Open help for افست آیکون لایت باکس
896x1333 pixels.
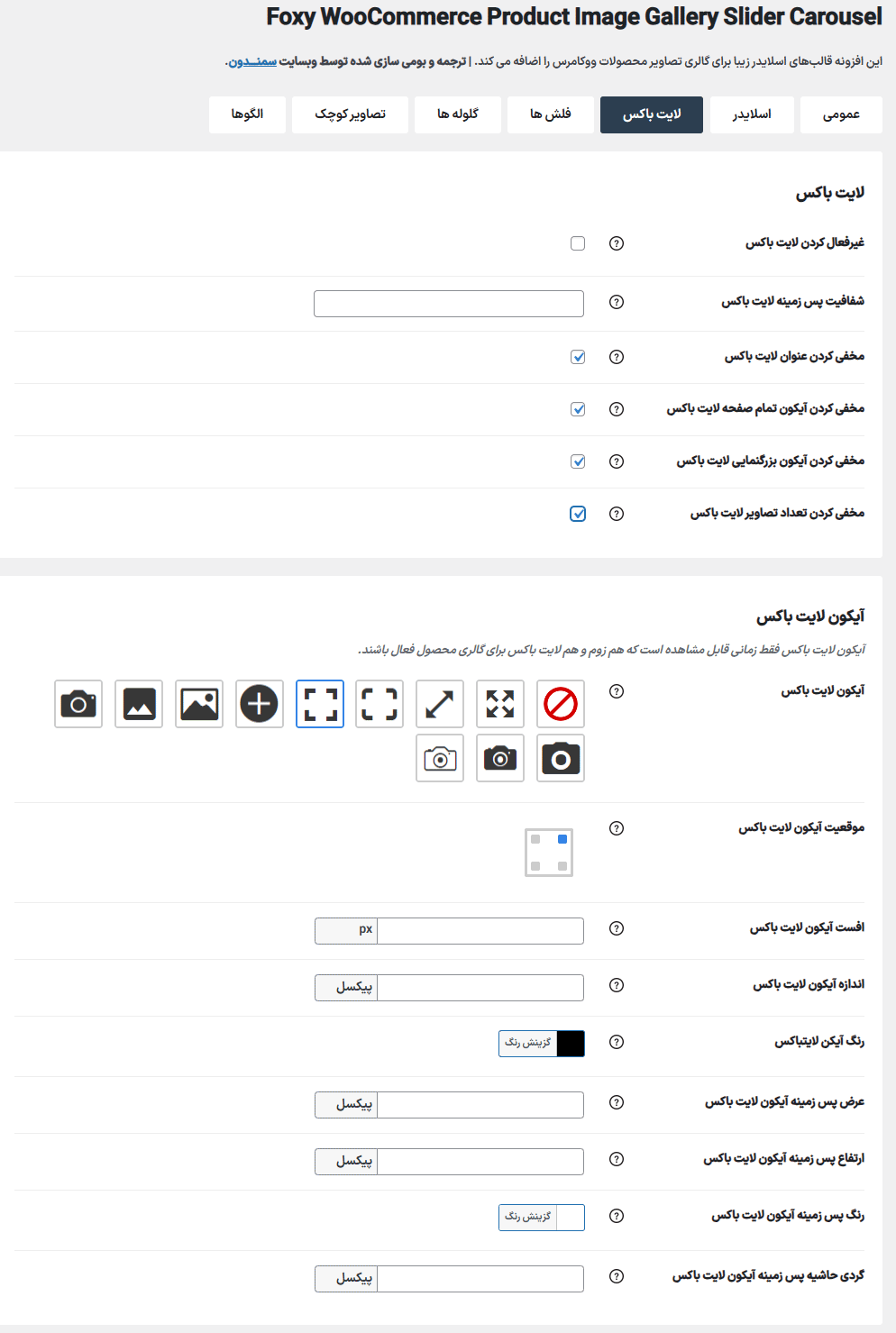[617, 928]
